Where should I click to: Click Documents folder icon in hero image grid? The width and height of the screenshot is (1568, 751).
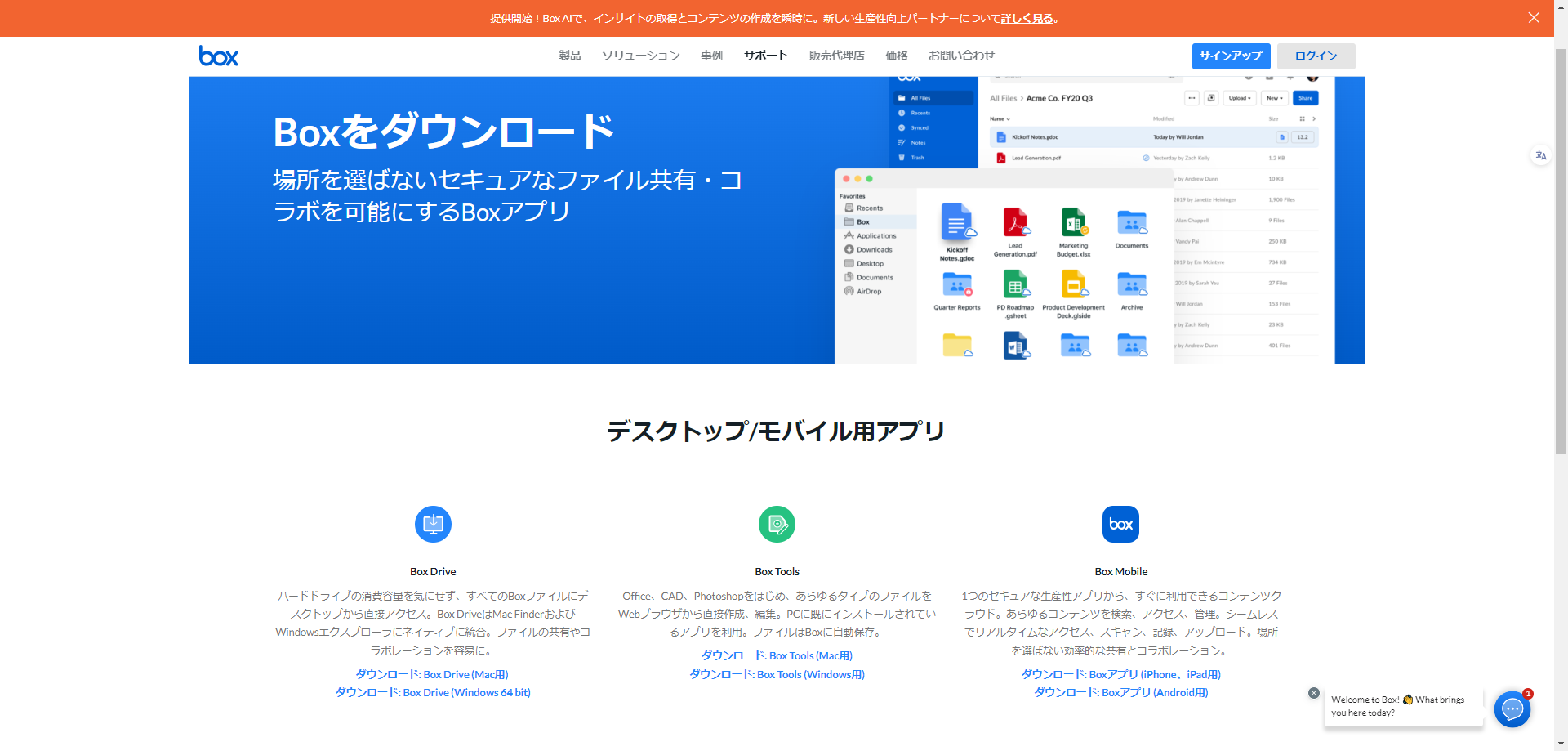pyautogui.click(x=1132, y=222)
